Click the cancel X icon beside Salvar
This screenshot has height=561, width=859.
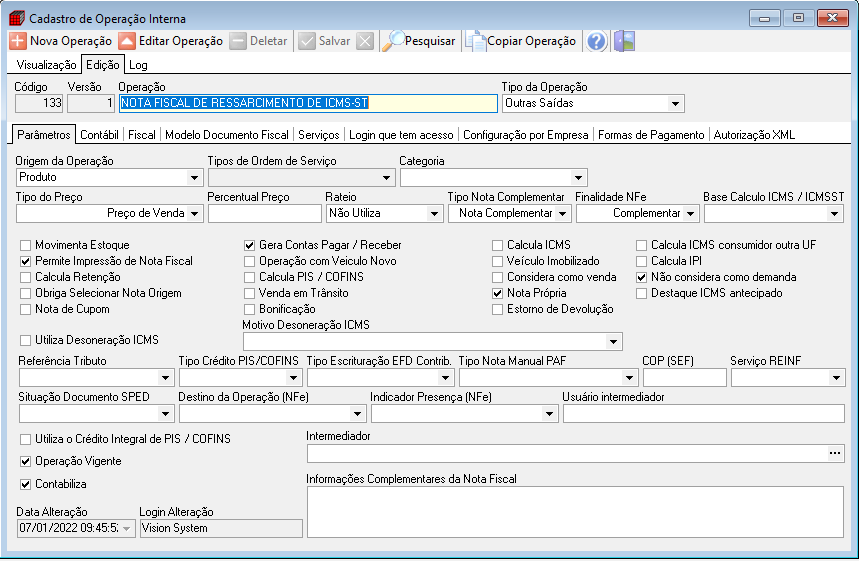[365, 41]
